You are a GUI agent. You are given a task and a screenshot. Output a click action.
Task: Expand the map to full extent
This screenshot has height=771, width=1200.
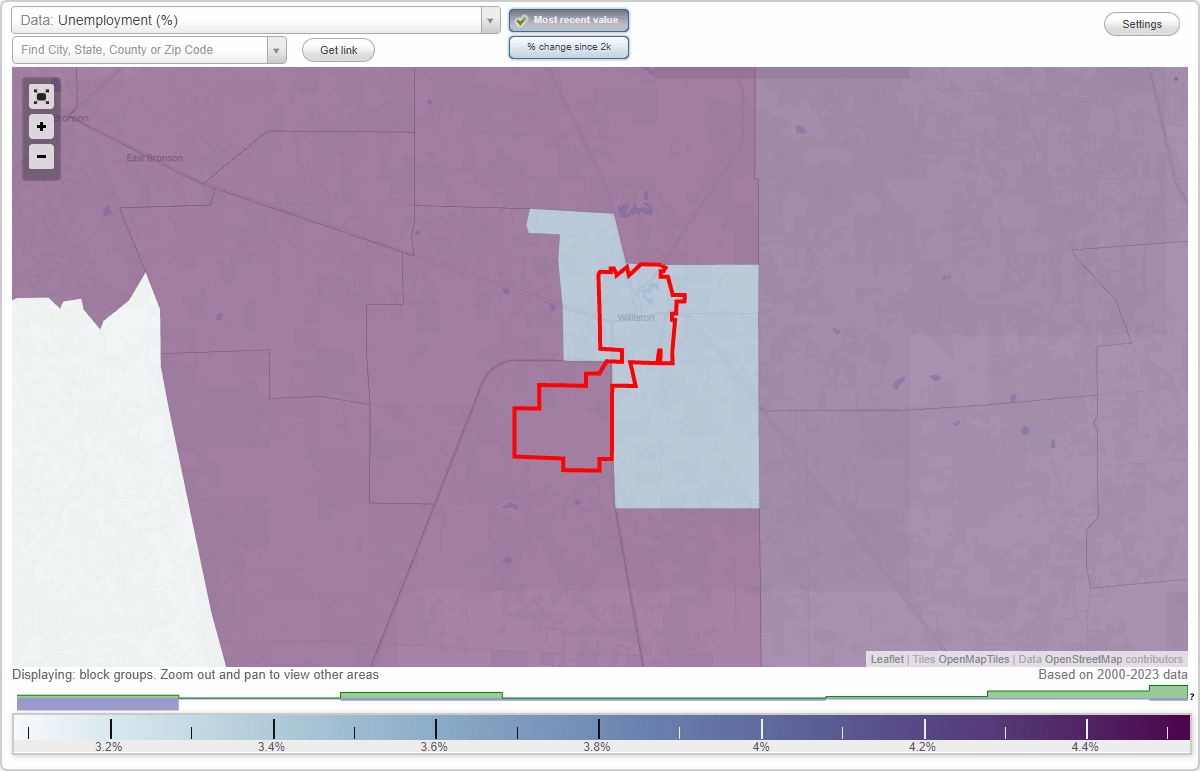pyautogui.click(x=41, y=96)
